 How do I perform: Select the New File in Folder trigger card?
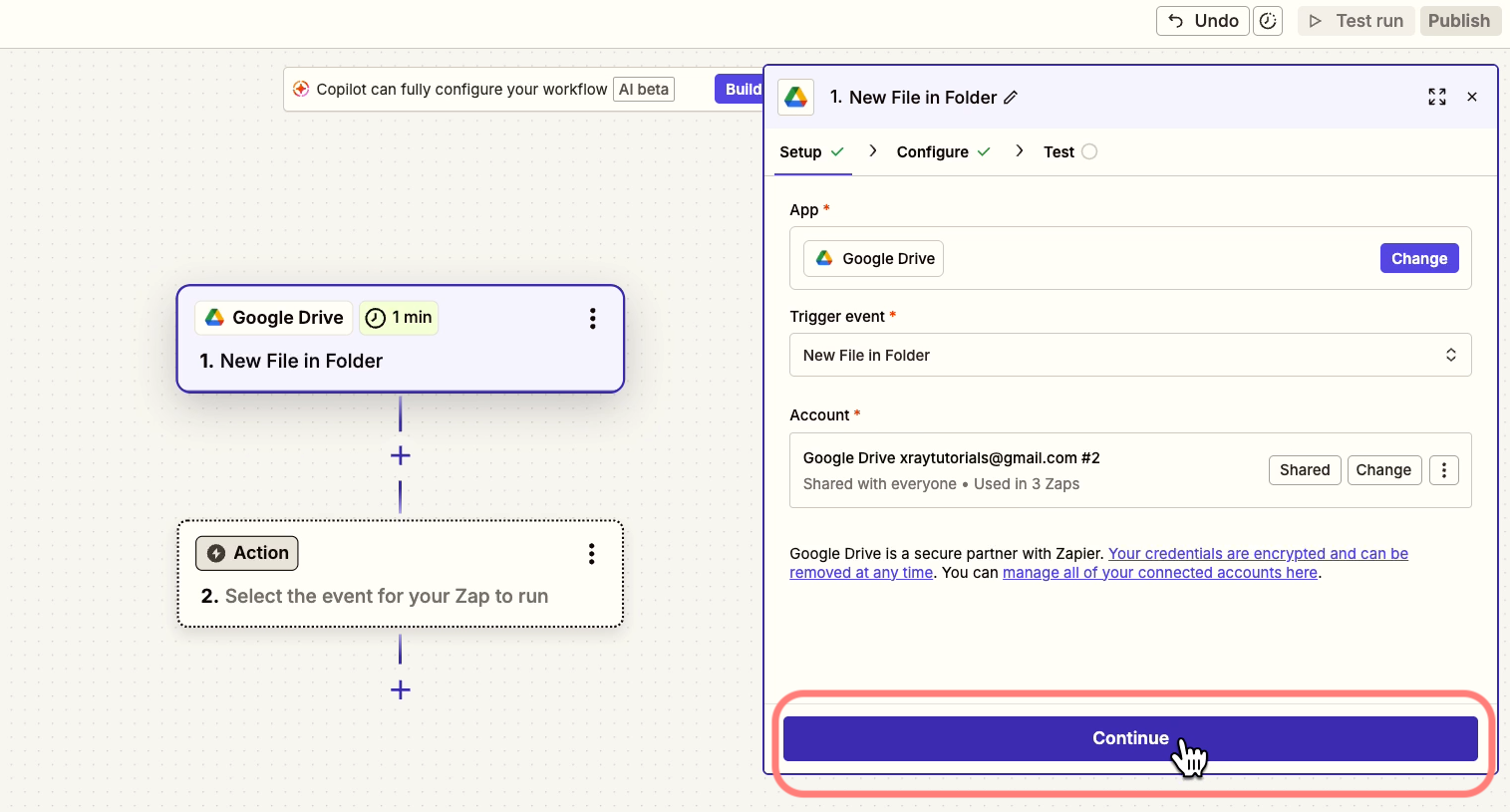pyautogui.click(x=401, y=339)
